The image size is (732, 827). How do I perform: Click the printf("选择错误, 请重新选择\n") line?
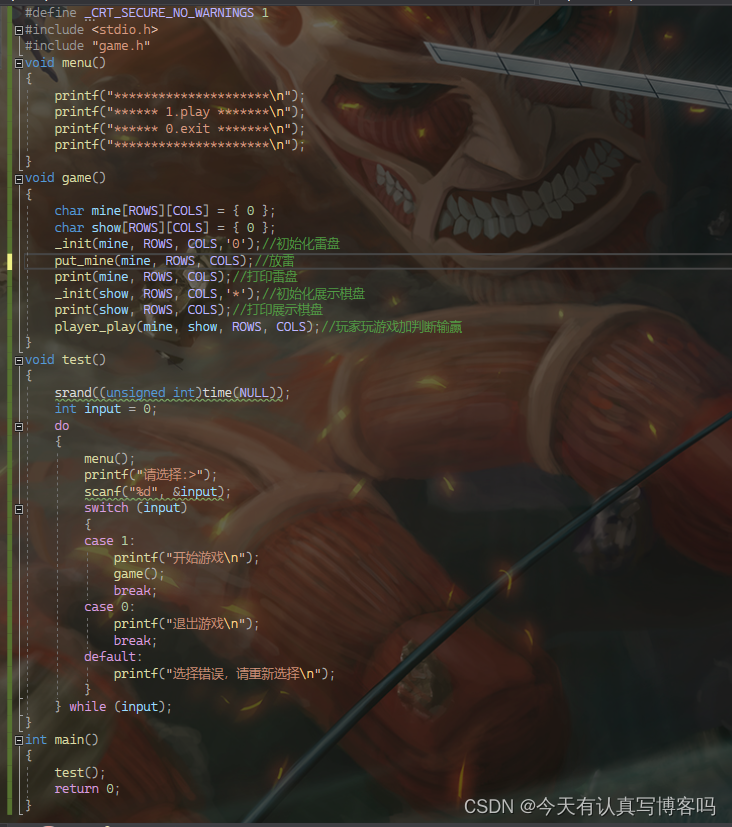click(x=224, y=674)
